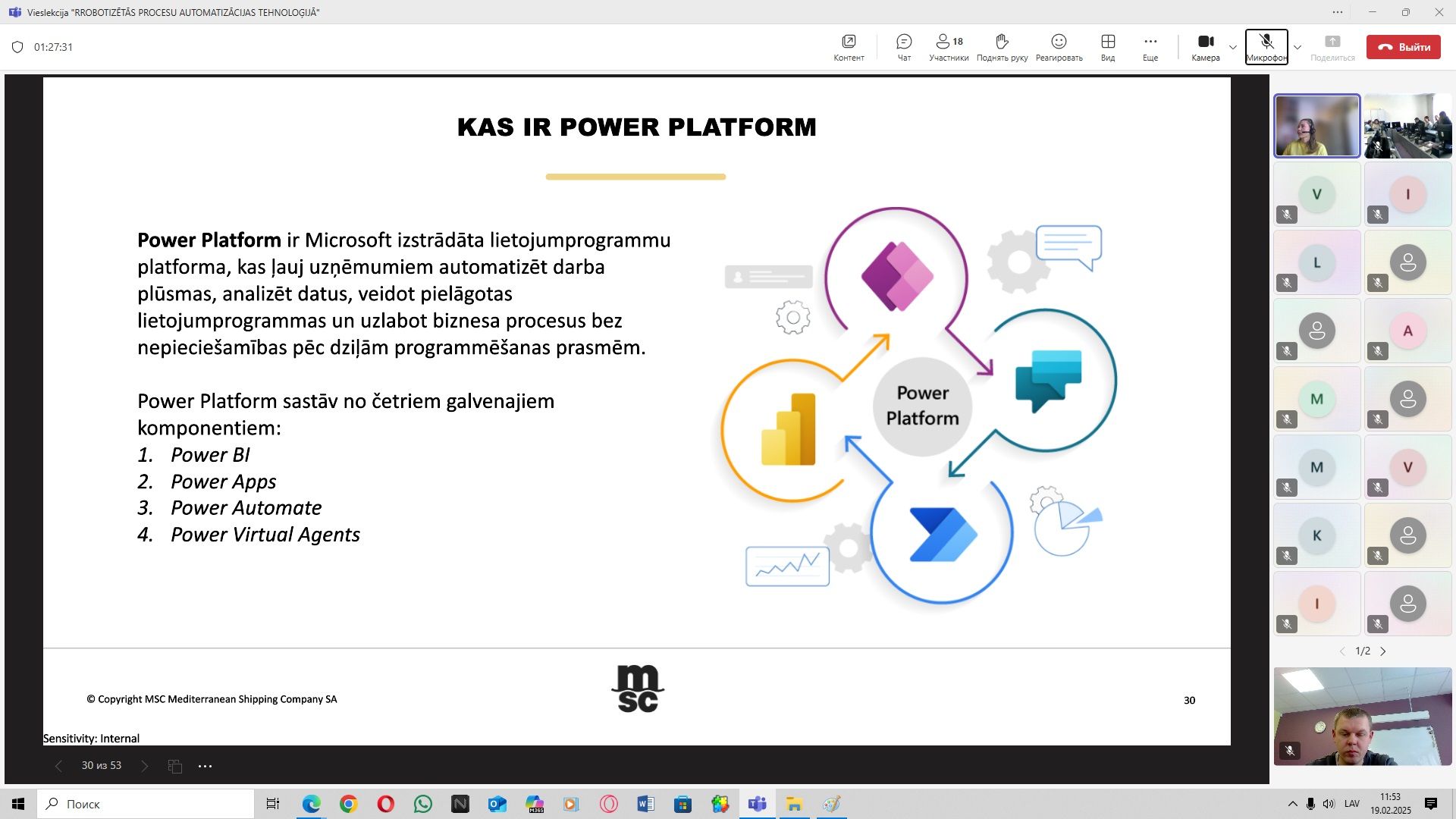Open the Реагировать reactions menu
The width and height of the screenshot is (1456, 819).
(1059, 47)
